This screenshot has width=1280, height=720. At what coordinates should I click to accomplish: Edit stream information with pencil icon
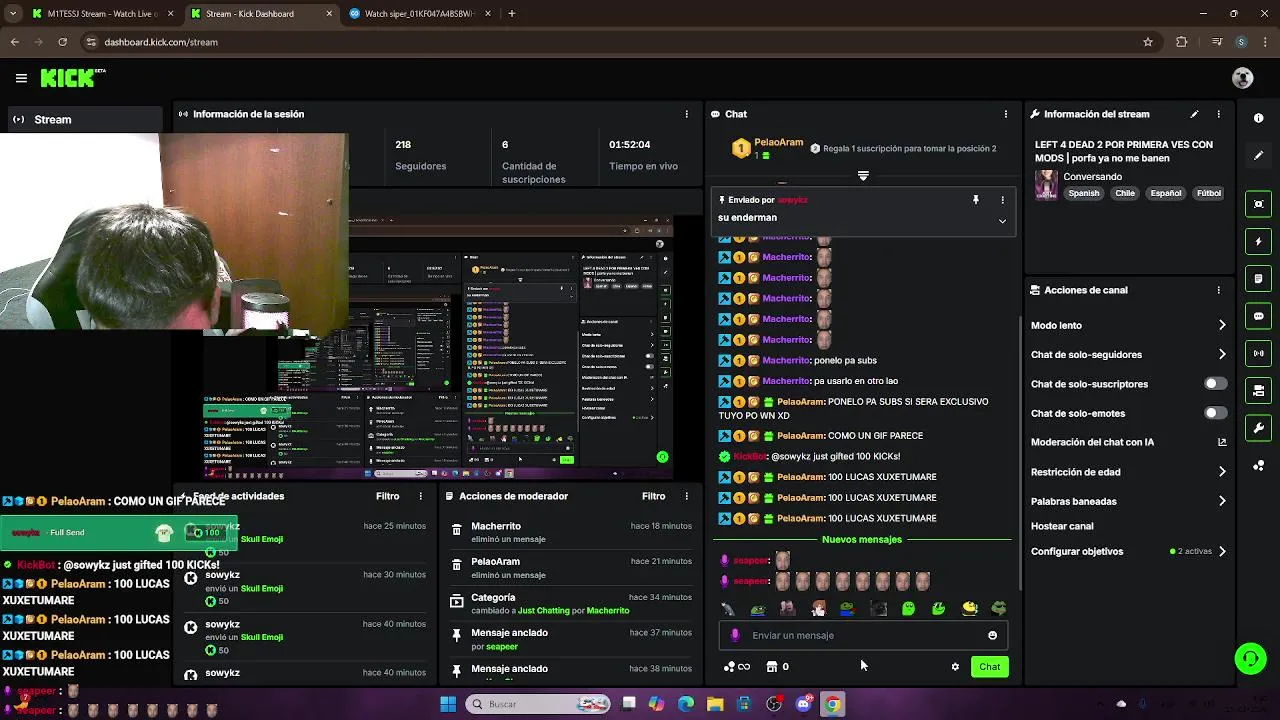tap(1194, 114)
